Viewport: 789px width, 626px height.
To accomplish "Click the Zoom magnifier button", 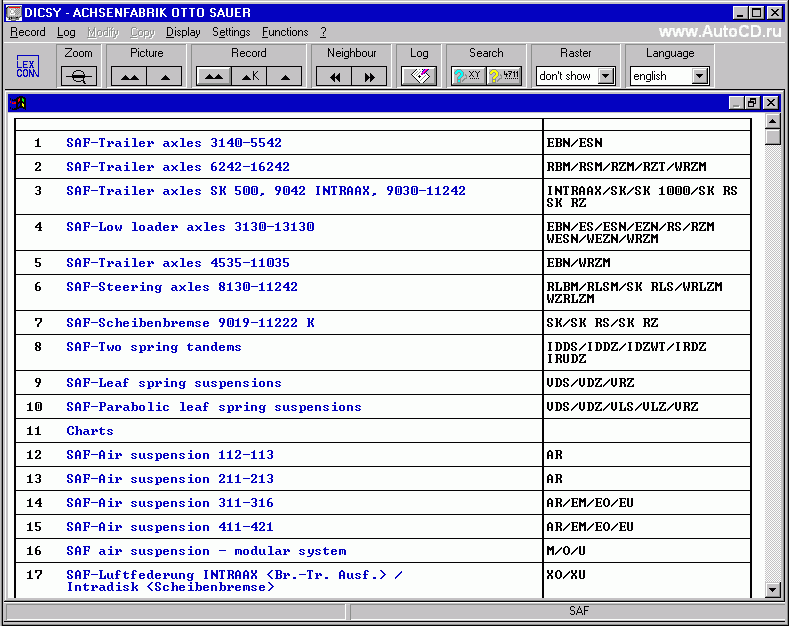I will (x=78, y=76).
